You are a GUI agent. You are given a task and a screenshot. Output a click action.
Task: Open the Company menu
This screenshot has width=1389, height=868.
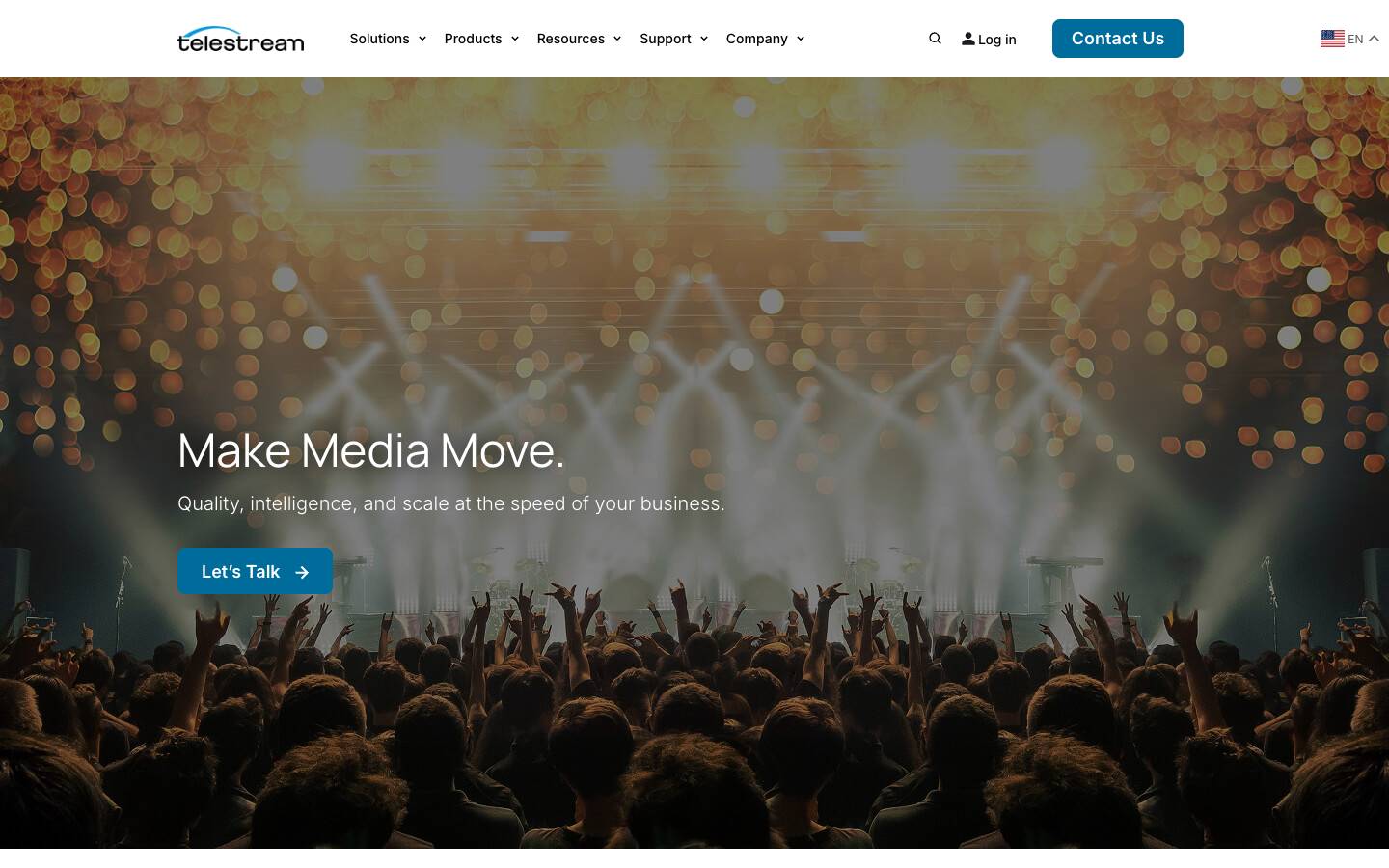(756, 39)
